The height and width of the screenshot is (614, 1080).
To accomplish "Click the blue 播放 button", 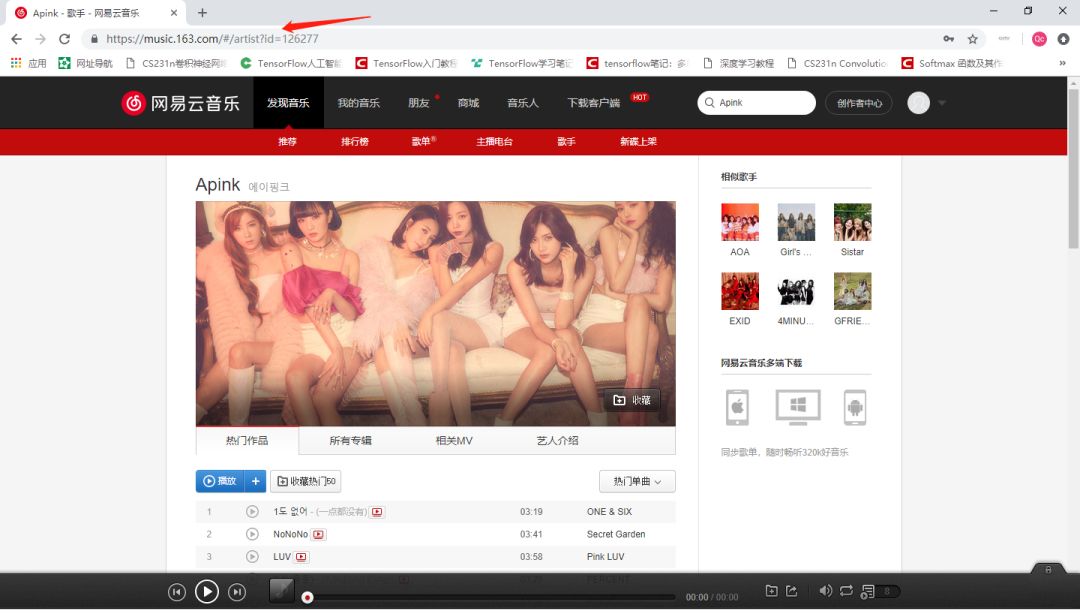I will [x=220, y=481].
